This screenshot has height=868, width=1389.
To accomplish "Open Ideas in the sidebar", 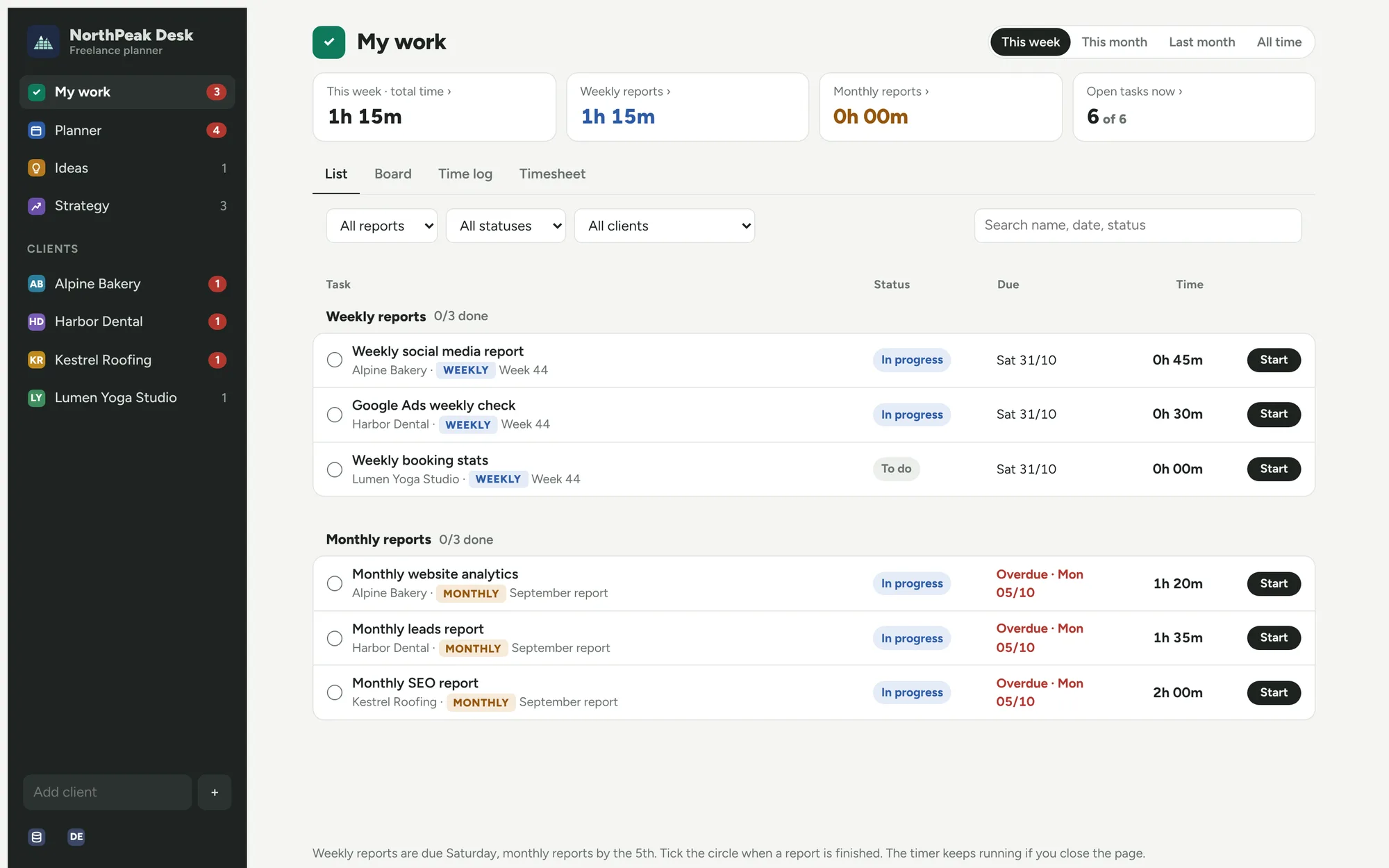I will pyautogui.click(x=127, y=168).
